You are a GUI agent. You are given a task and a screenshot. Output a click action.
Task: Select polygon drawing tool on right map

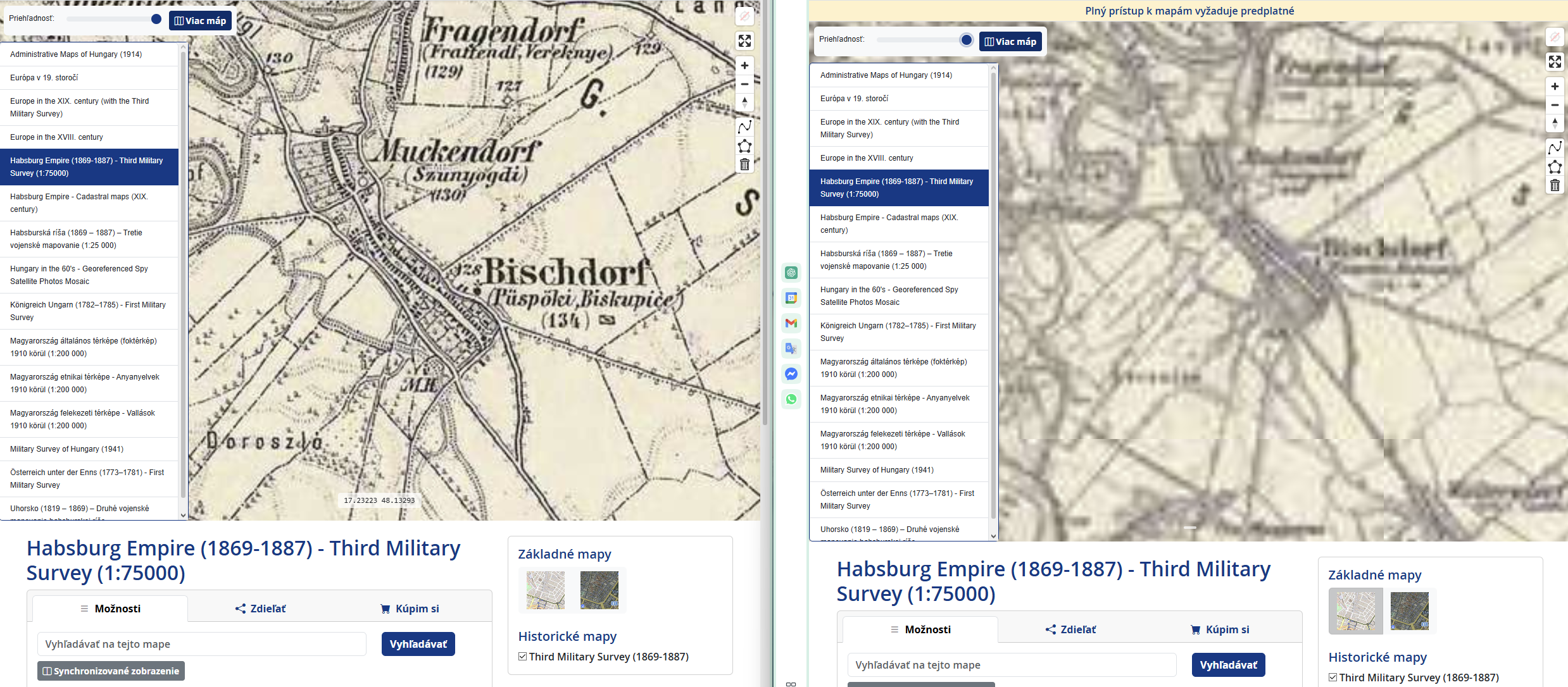click(1555, 167)
